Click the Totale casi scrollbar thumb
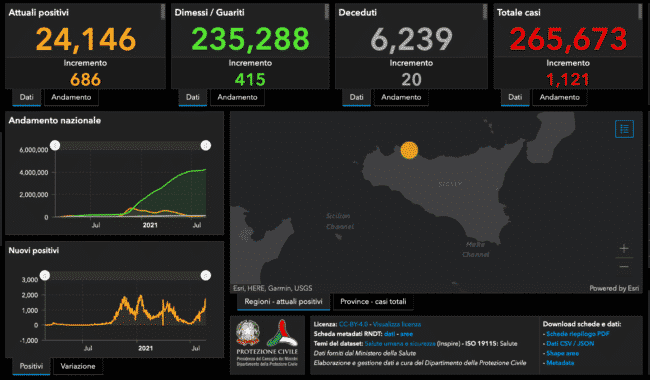The height and width of the screenshot is (380, 650). [640, 12]
